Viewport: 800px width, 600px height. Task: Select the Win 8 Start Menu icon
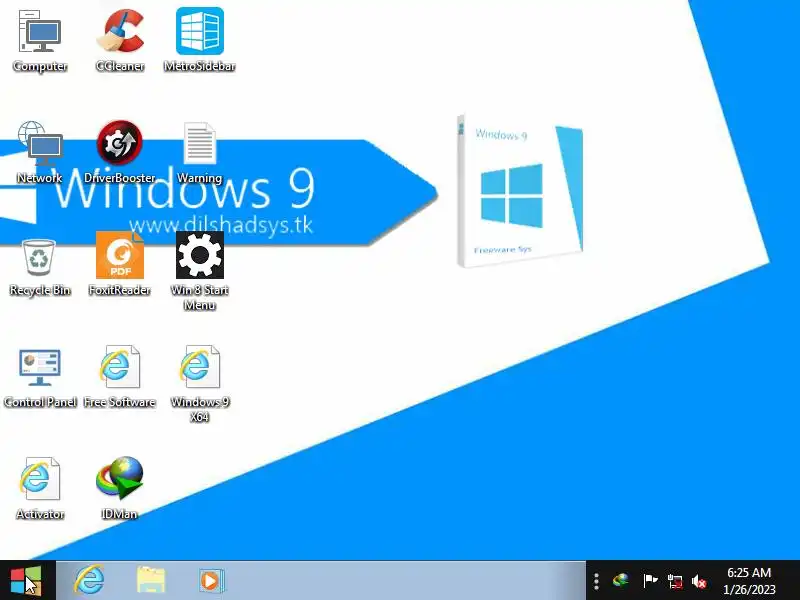(x=199, y=271)
